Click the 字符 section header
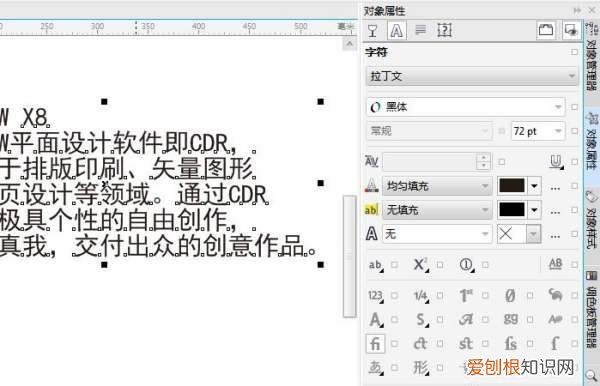Viewport: 600px width, 386px height. (377, 52)
